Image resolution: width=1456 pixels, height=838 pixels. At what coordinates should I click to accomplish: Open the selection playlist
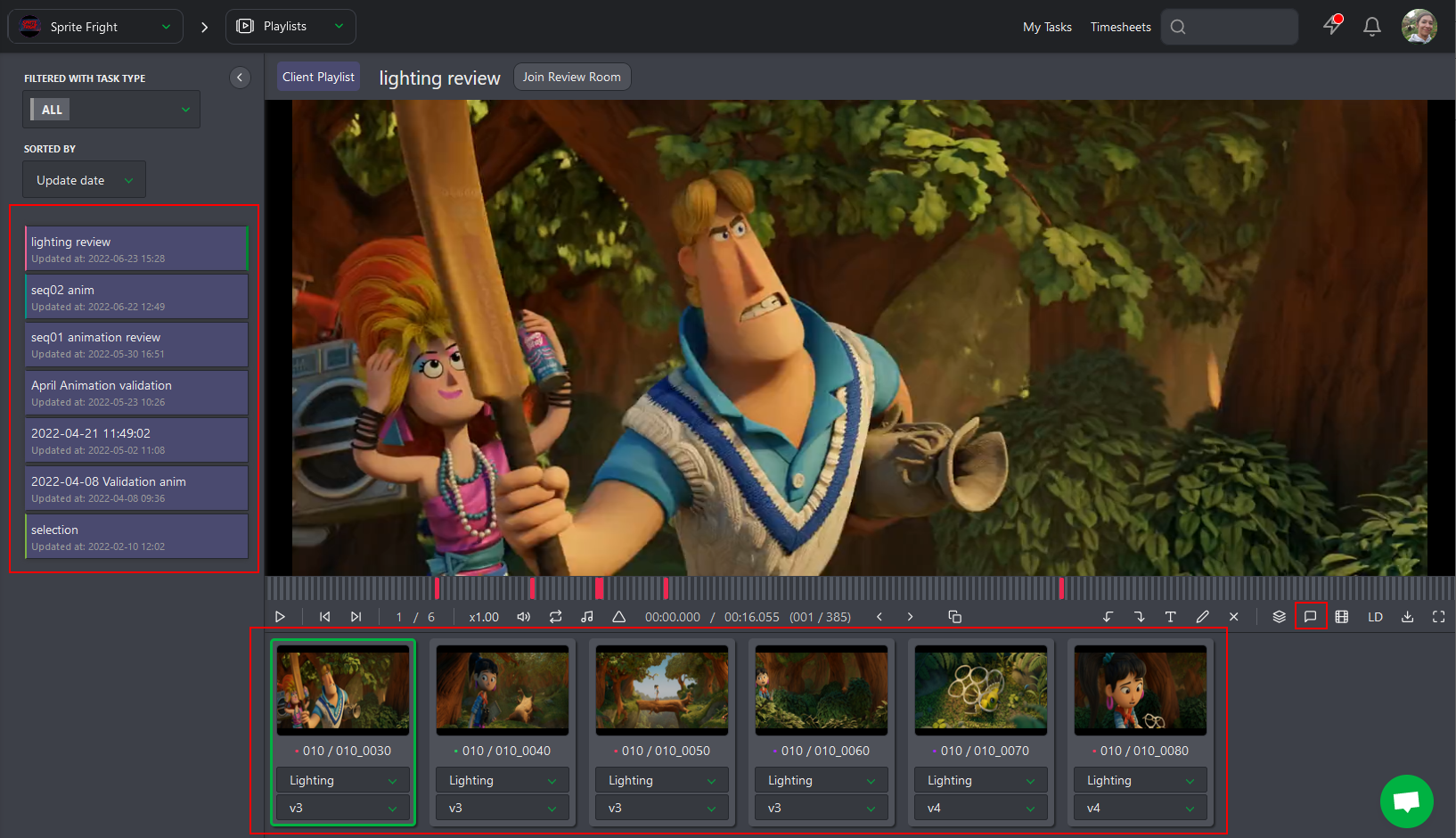point(136,537)
